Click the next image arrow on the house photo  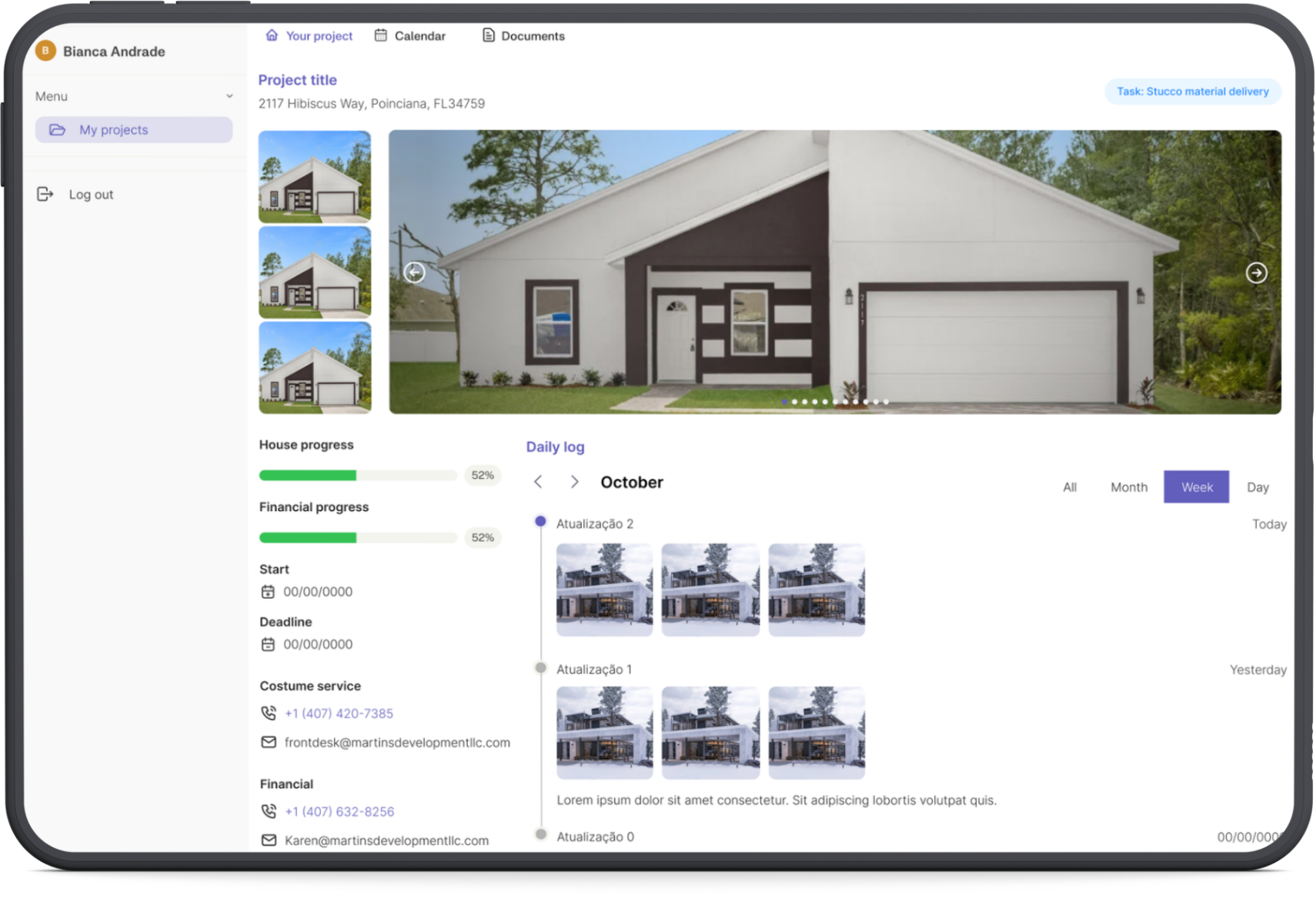click(x=1256, y=272)
